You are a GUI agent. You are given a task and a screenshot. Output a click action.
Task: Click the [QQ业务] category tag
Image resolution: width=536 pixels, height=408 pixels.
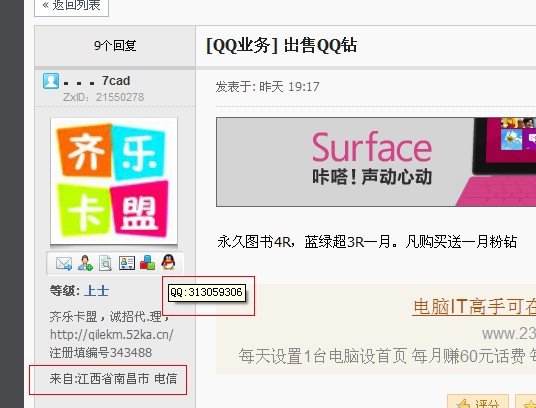pos(242,45)
